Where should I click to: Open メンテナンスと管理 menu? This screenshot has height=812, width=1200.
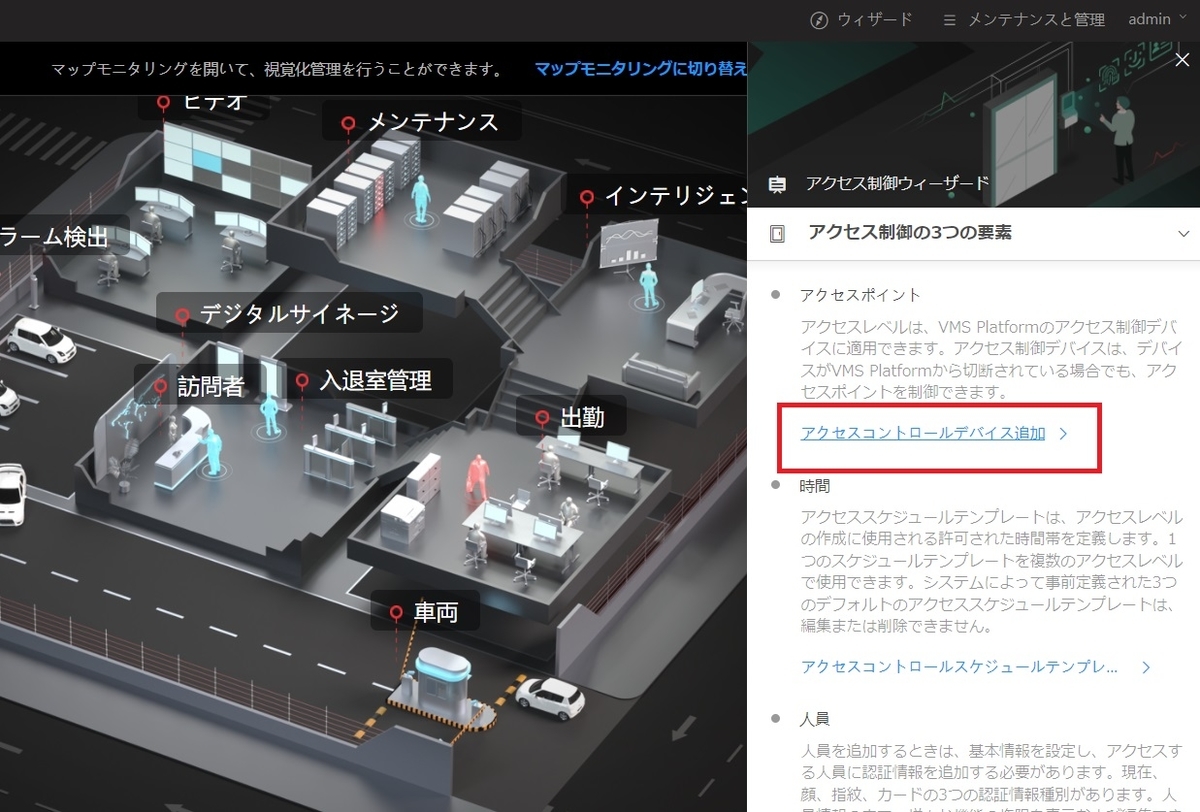pos(1024,19)
